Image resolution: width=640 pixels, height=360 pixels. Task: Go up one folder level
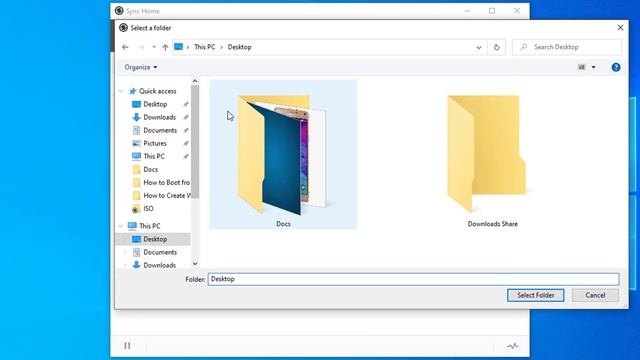[165, 47]
